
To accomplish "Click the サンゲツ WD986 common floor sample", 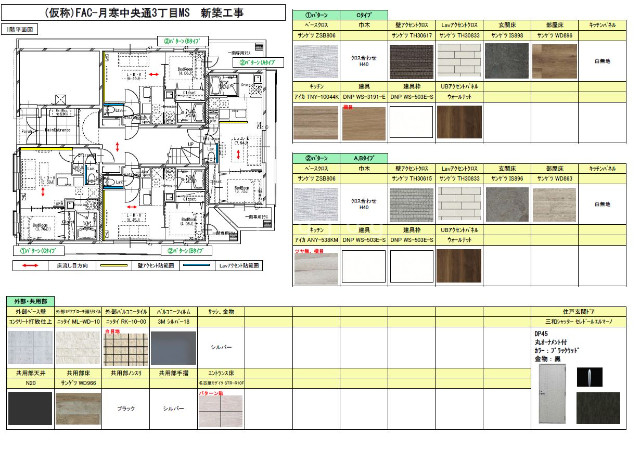I will coord(79,410).
